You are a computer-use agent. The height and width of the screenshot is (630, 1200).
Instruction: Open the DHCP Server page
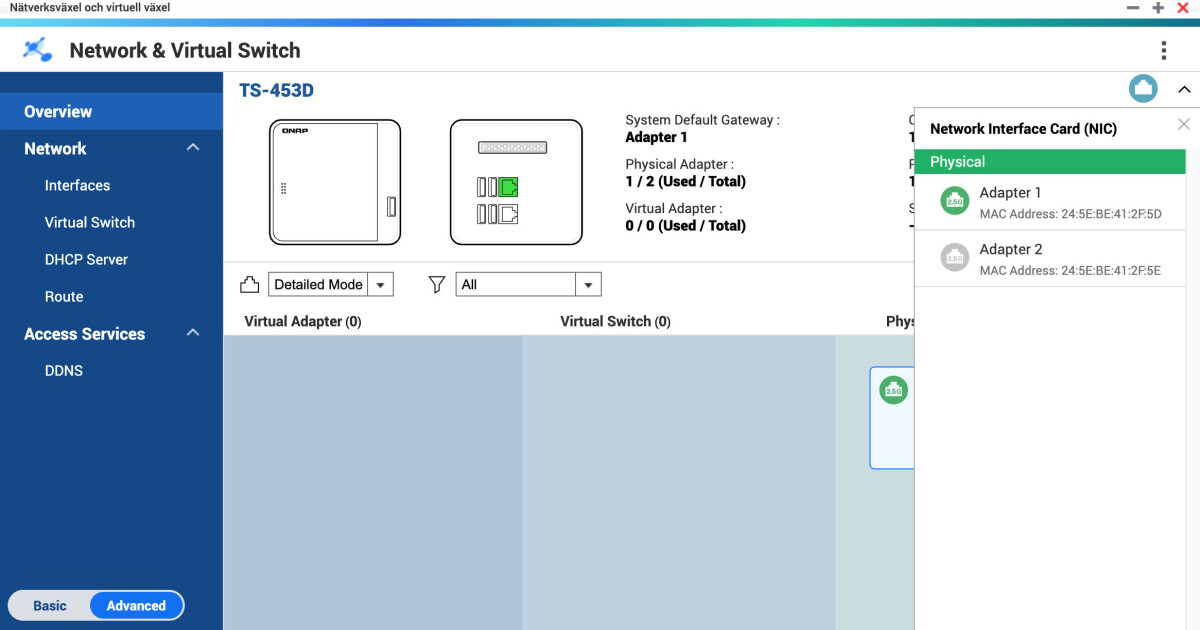tap(86, 259)
